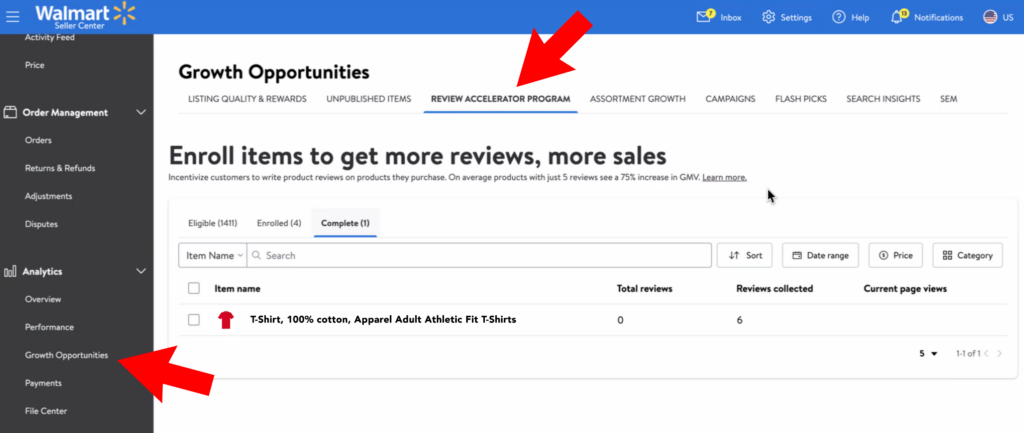Click the Total reviews column header

[x=645, y=288]
